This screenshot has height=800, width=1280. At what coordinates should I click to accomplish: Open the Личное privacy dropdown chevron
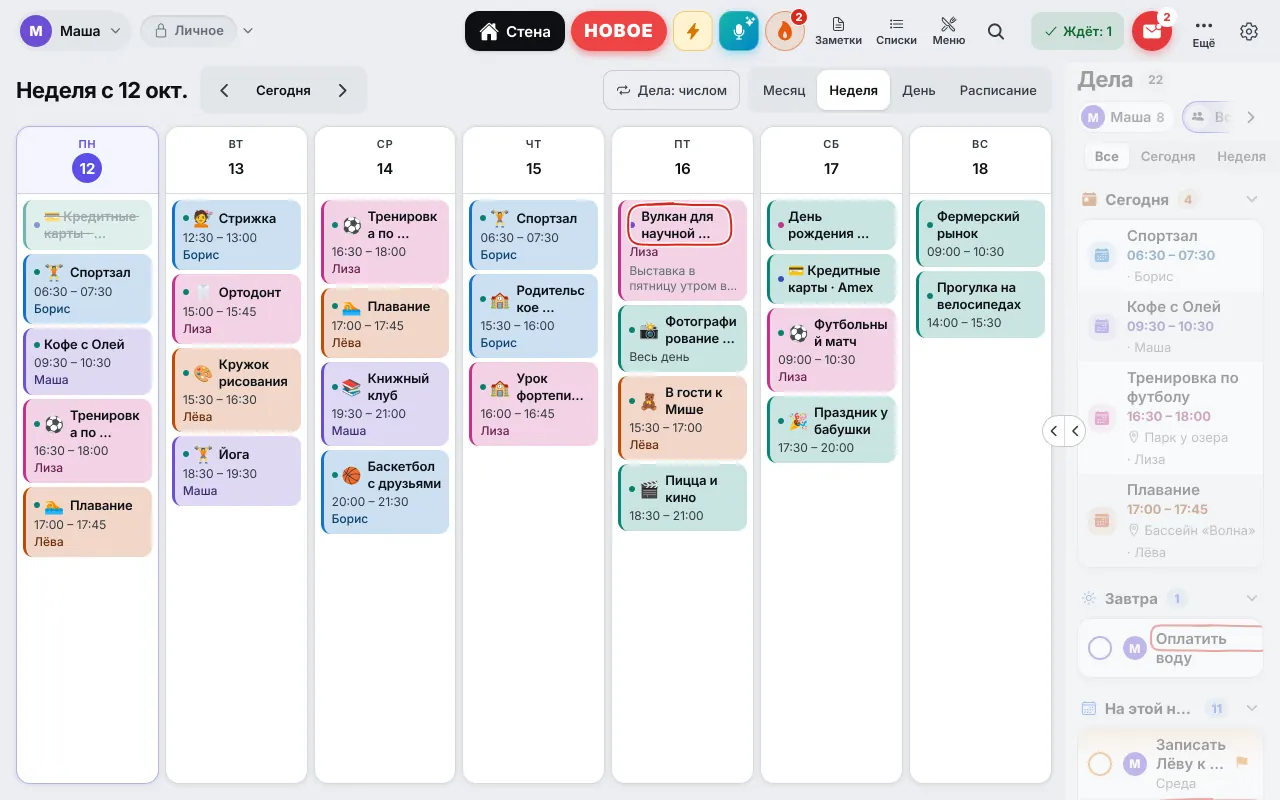pyautogui.click(x=248, y=31)
